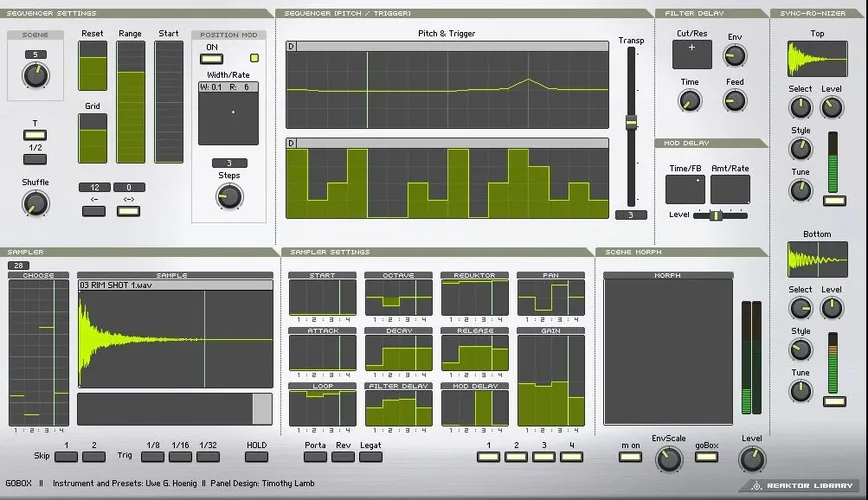Select Trig 1/32 button
Image resolution: width=868 pixels, height=500 pixels.
(x=208, y=457)
